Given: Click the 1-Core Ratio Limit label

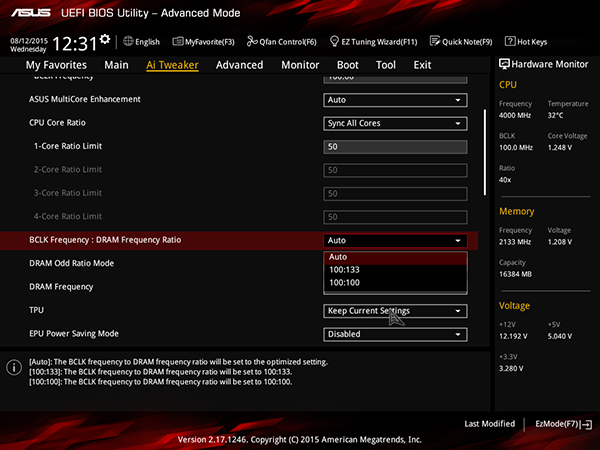Looking at the screenshot, I should [68, 146].
